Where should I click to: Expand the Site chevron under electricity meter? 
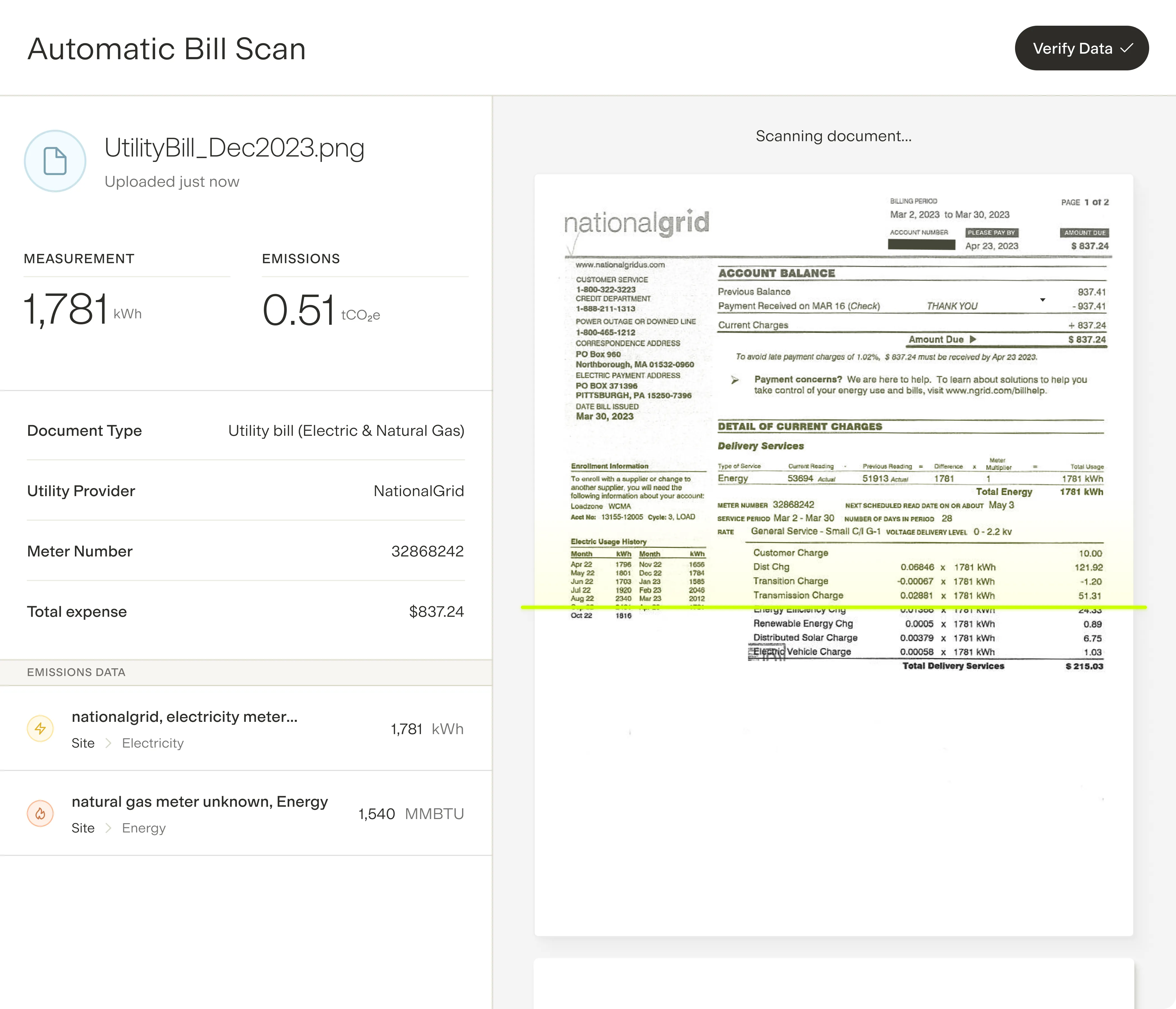108,743
